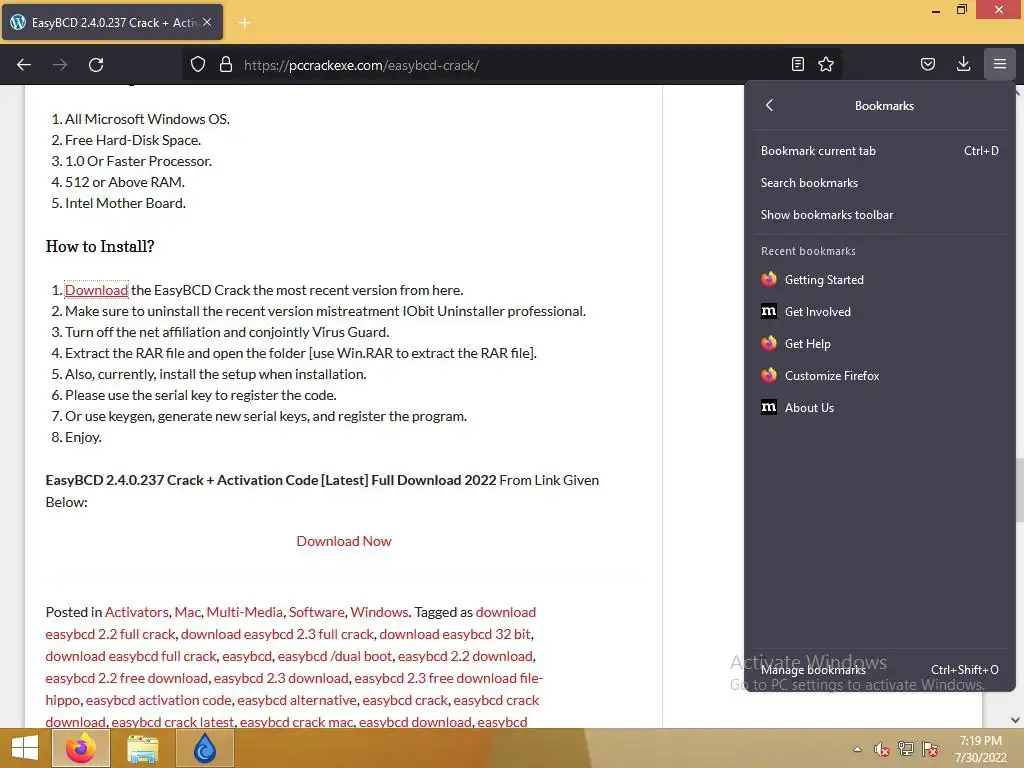Open the About Us bookmark
The height and width of the screenshot is (768, 1024).
(x=880, y=408)
